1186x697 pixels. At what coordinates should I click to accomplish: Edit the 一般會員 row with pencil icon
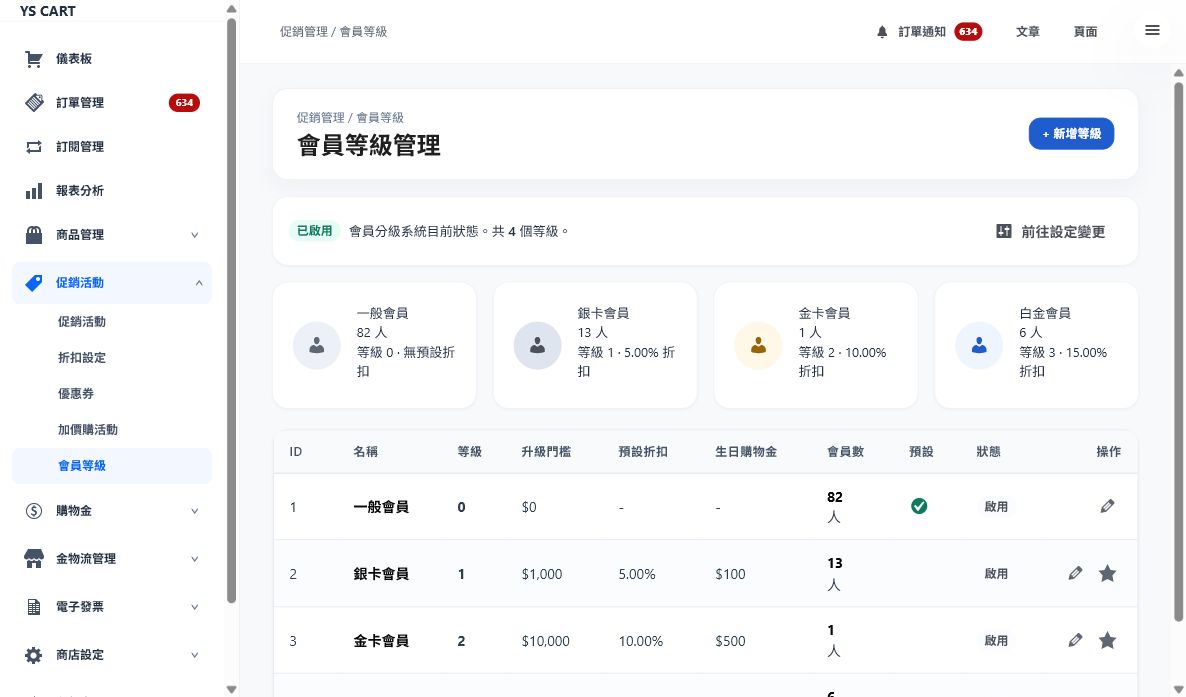(1107, 506)
